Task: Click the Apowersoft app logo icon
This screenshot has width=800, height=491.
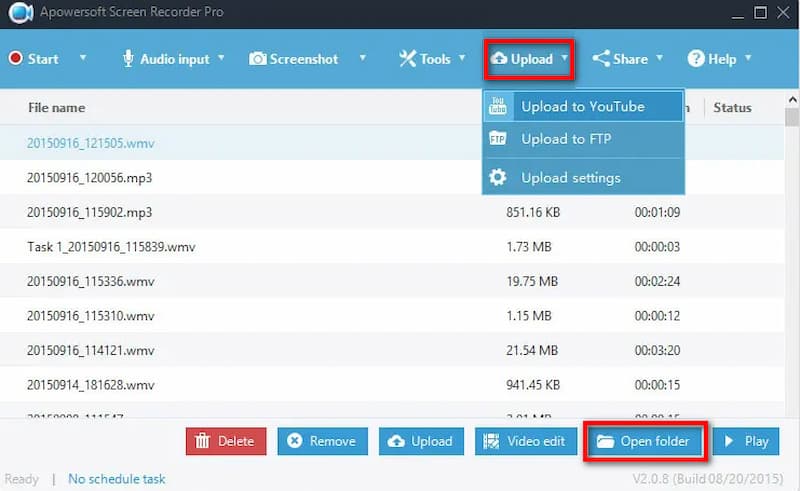Action: coord(20,12)
